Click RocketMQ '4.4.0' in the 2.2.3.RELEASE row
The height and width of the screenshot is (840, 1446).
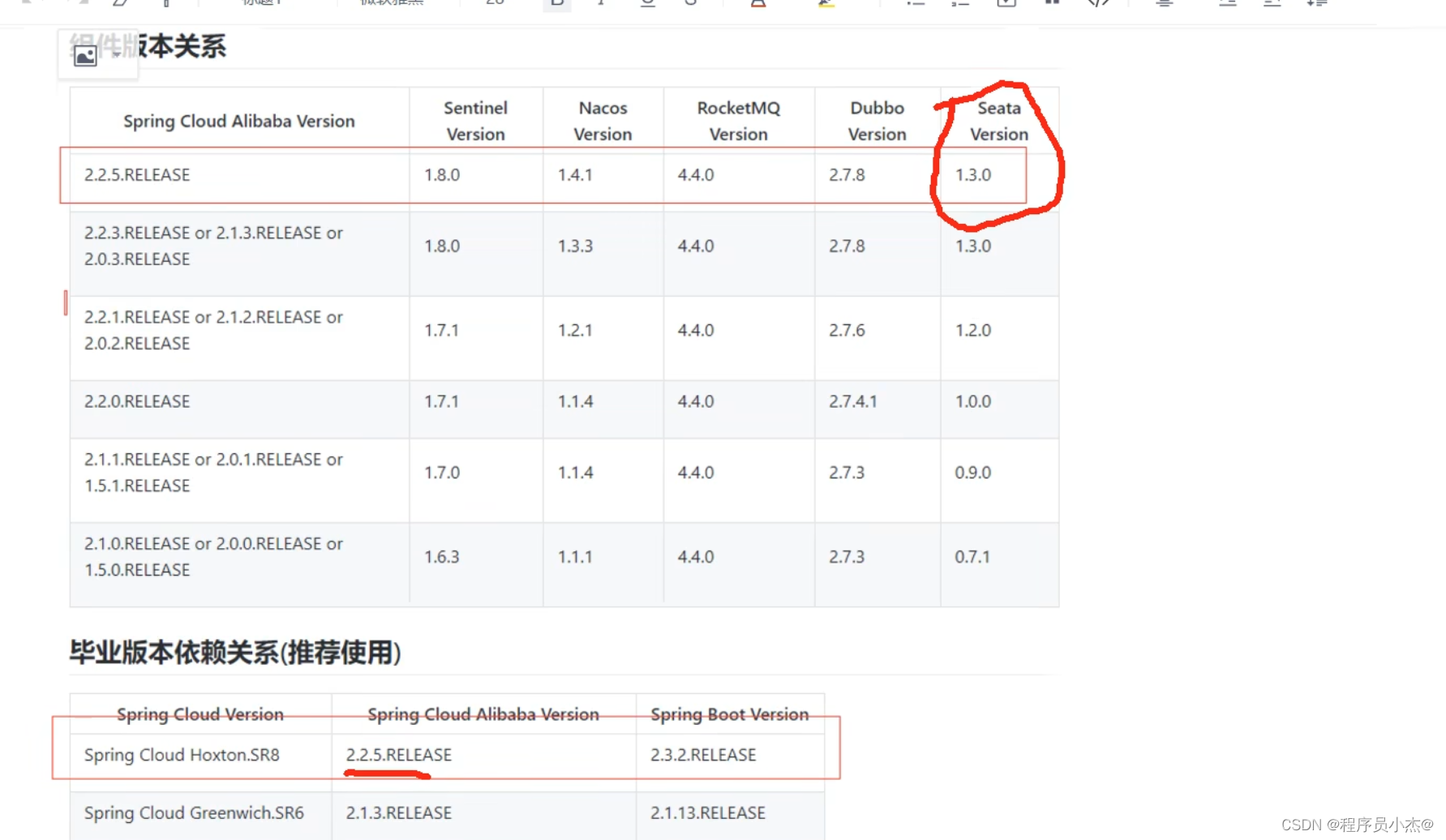click(696, 246)
